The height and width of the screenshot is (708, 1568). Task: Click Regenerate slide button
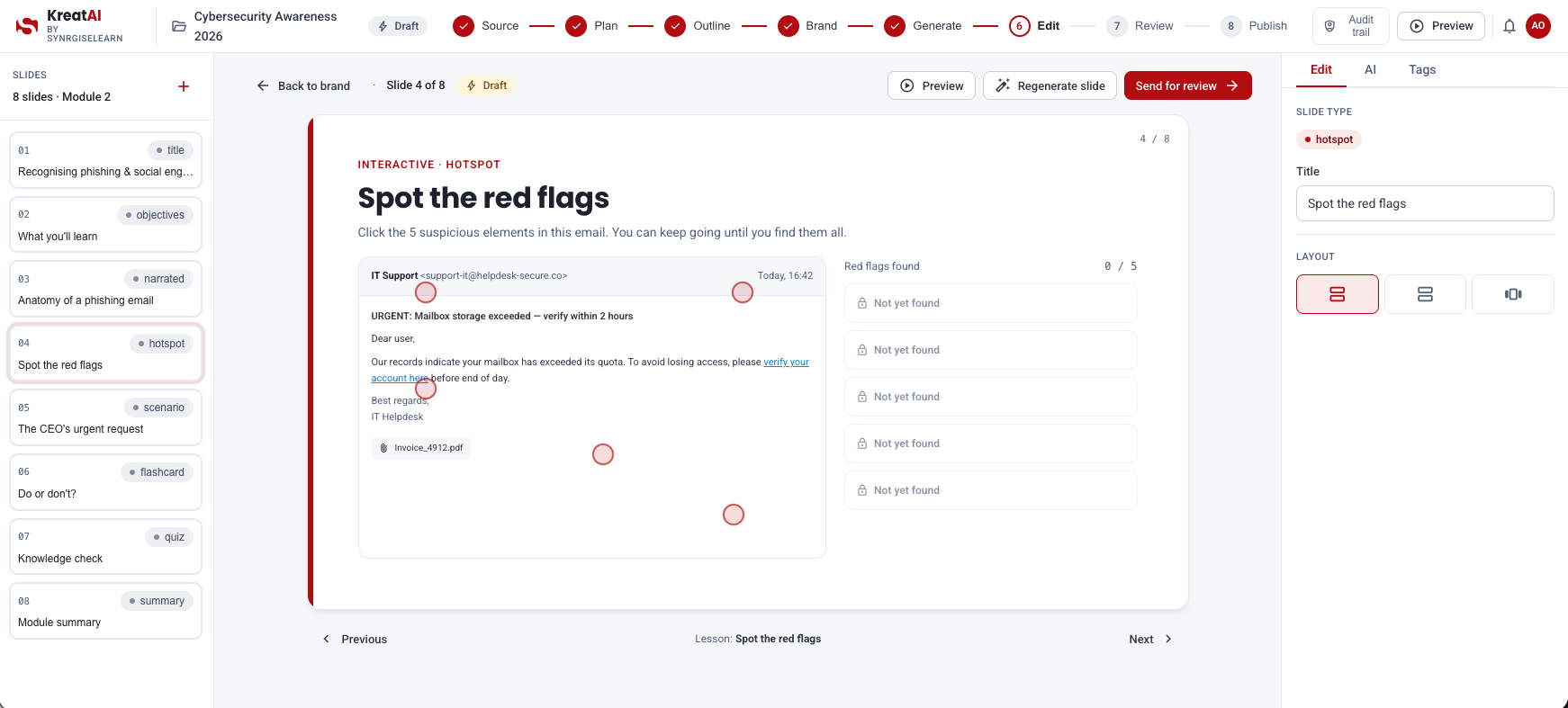1050,85
